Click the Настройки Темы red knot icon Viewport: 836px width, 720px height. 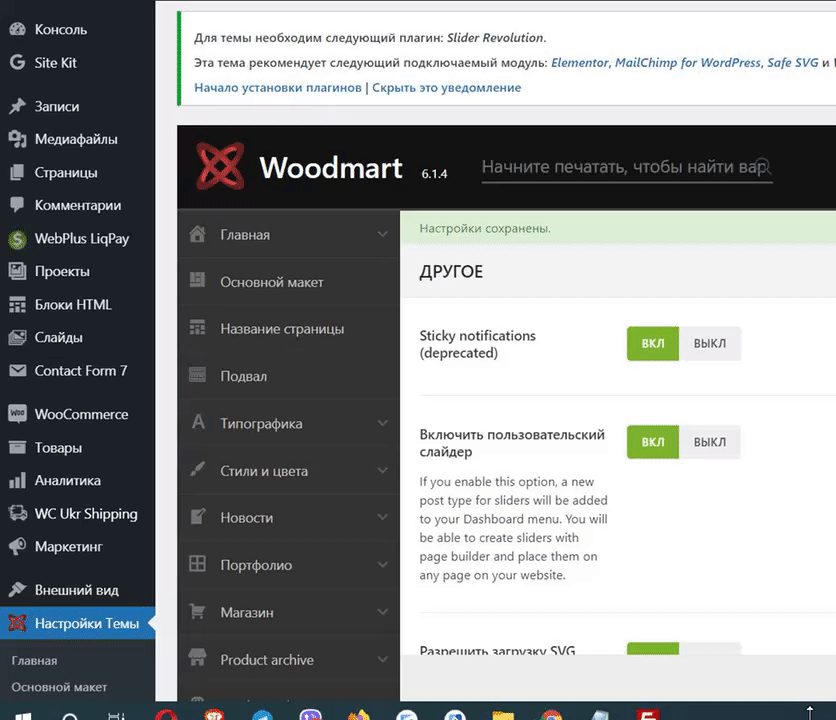click(x=17, y=623)
